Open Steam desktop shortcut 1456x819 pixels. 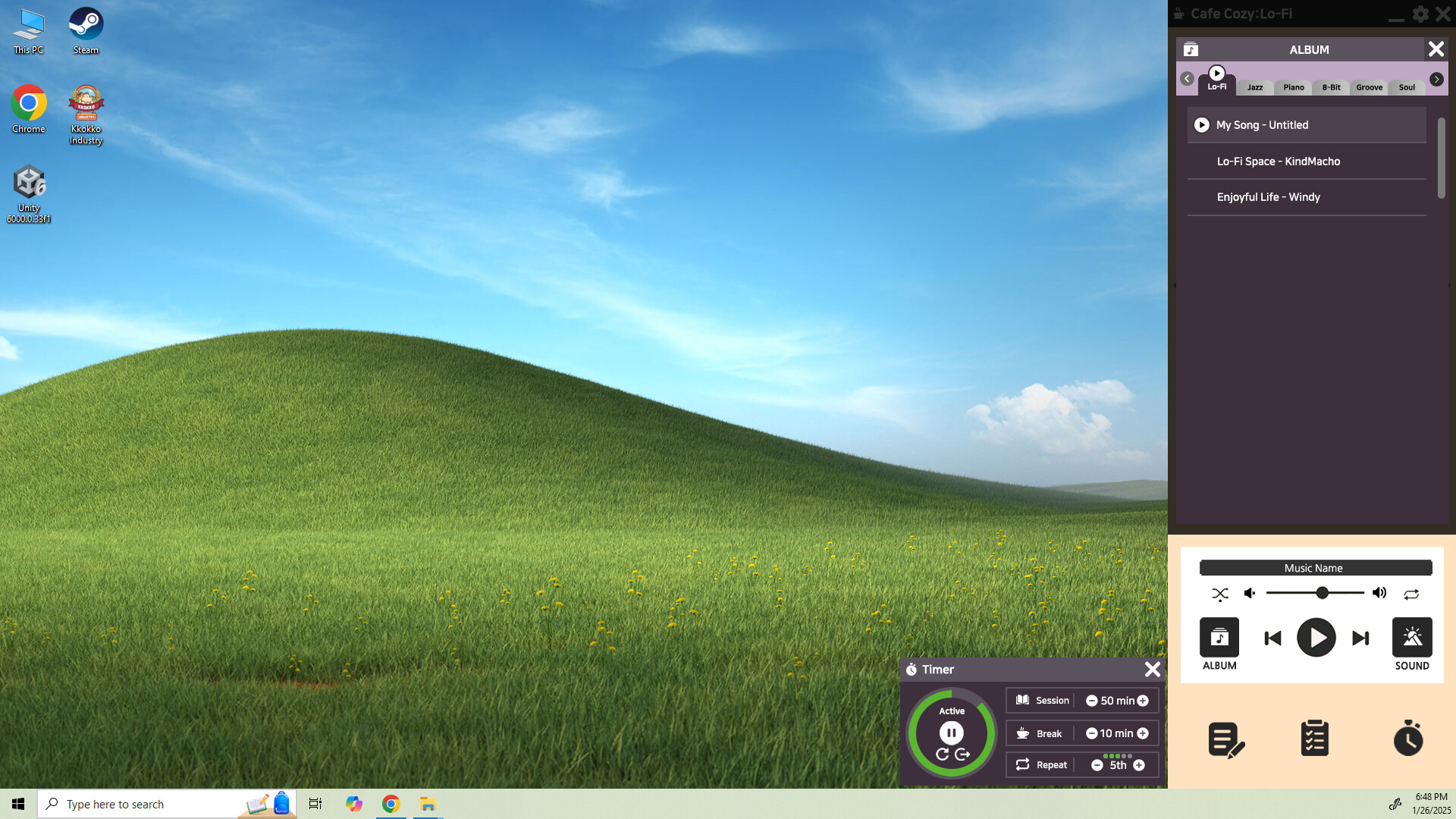tap(86, 32)
